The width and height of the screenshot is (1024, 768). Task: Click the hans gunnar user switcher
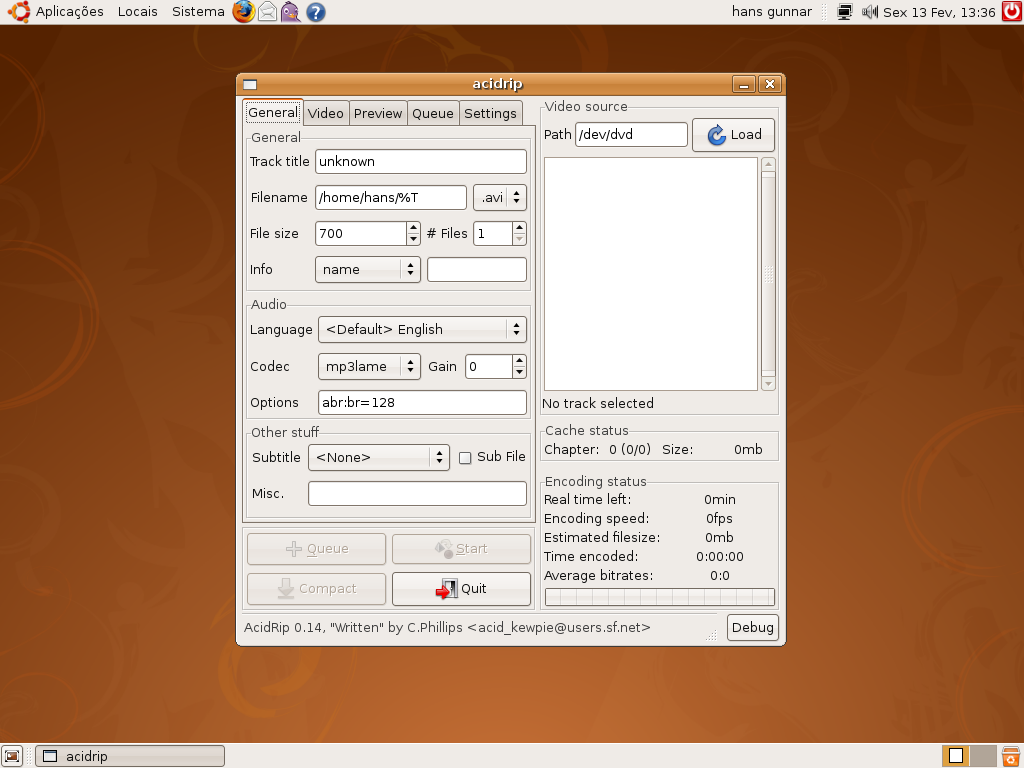point(771,12)
